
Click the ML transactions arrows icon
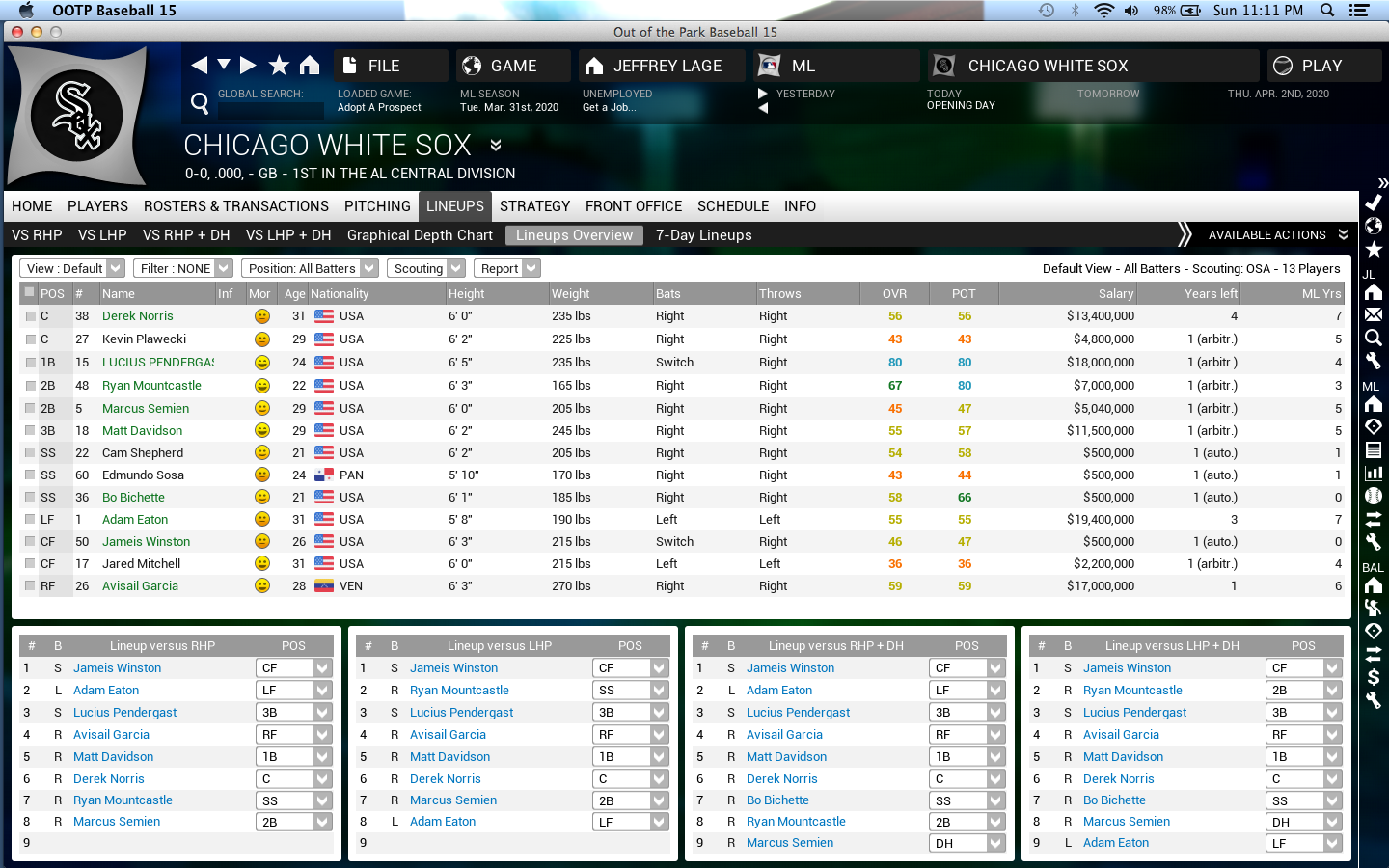1374,519
